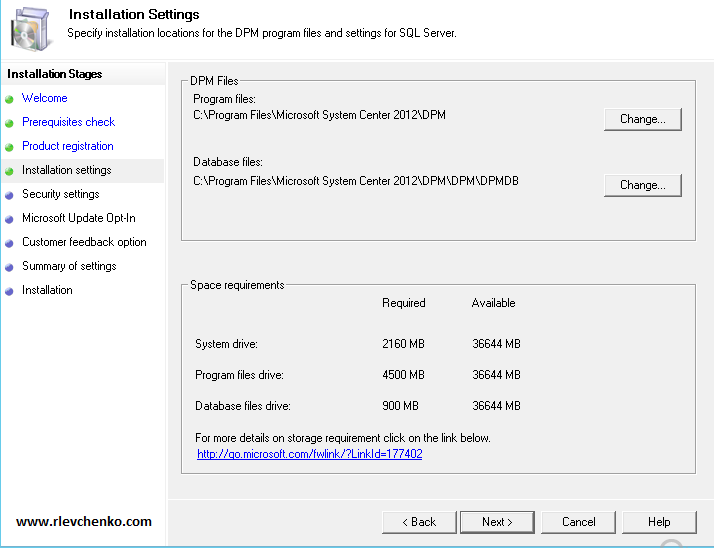Go to Prerequisites check stage
This screenshot has height=548, width=714.
click(68, 122)
